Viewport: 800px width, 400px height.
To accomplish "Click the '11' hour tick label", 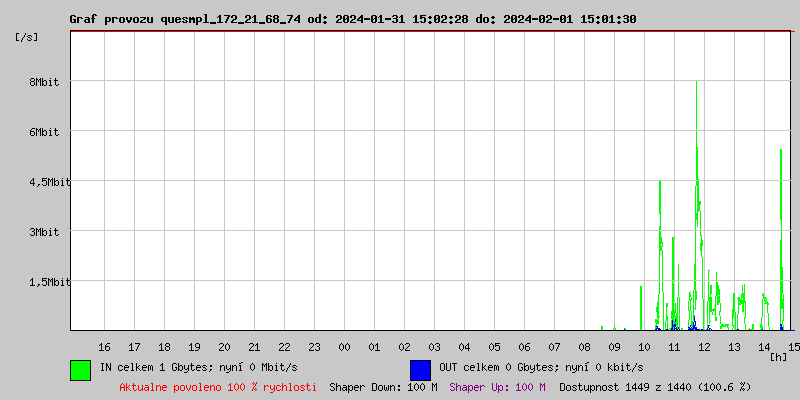I will pos(674,347).
